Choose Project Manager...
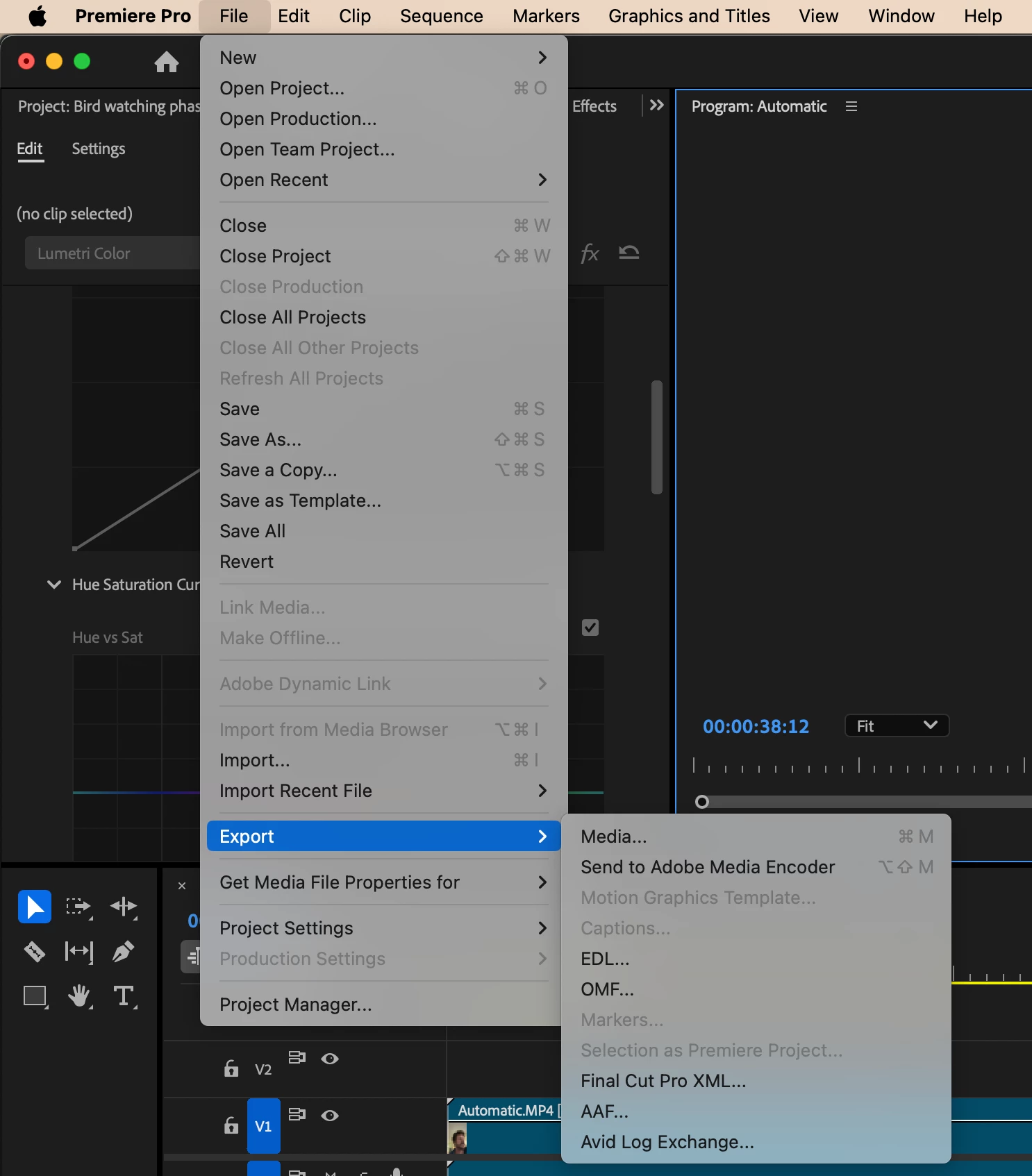Viewport: 1032px width, 1176px height. click(384, 1005)
